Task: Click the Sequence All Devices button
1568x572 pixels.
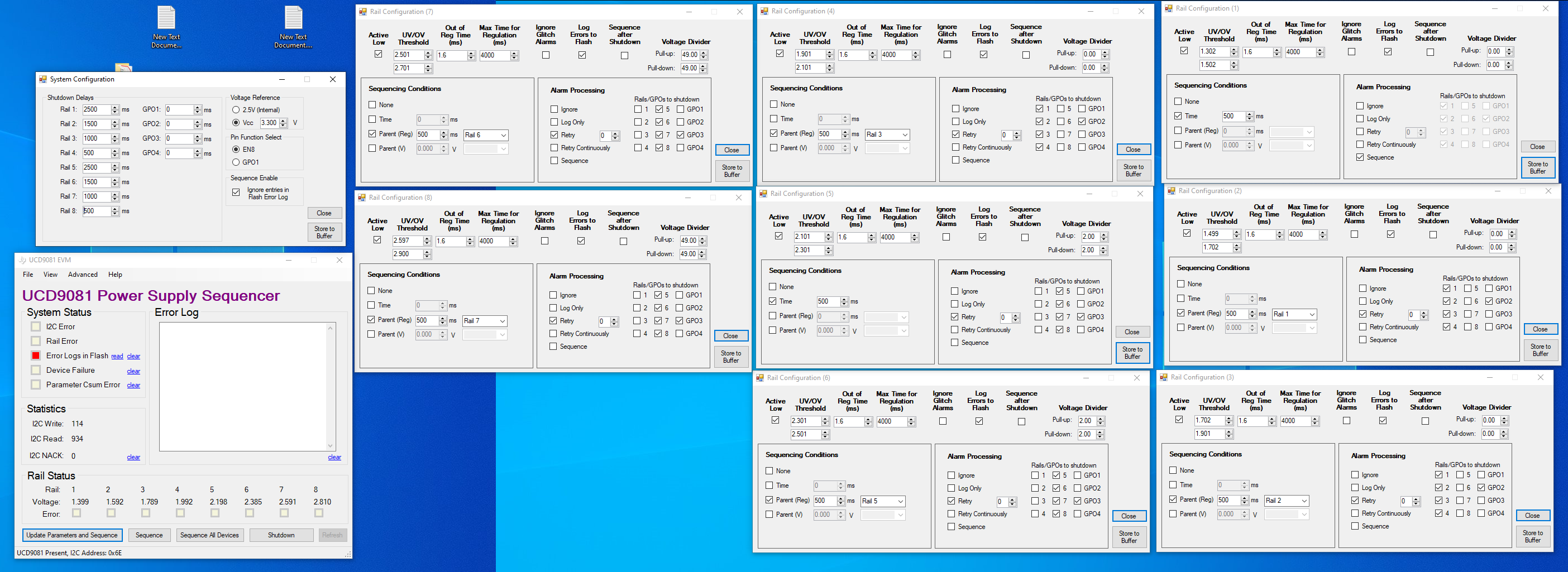Action: [210, 536]
